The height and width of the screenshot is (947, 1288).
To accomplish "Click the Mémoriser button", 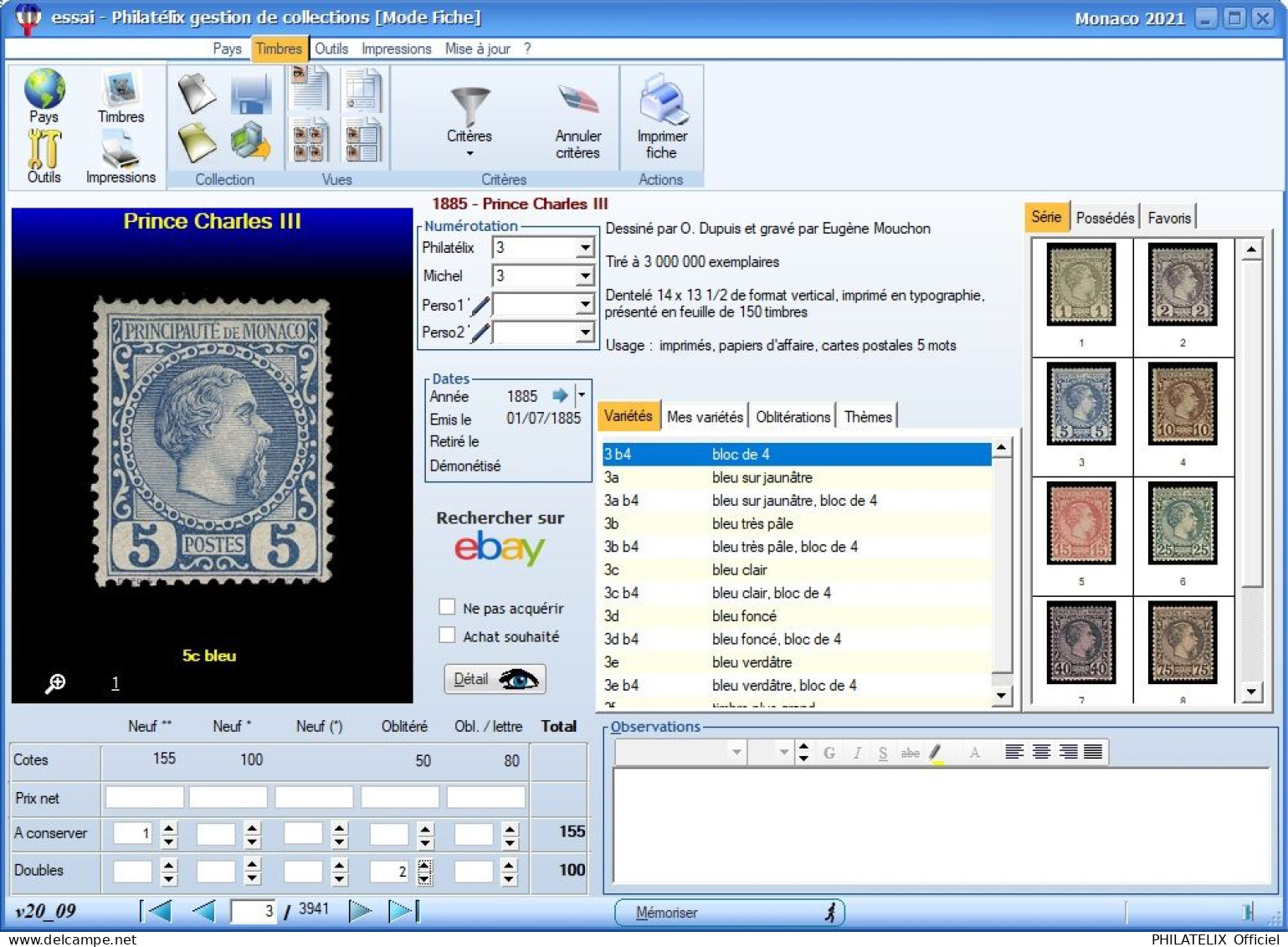I will point(729,913).
